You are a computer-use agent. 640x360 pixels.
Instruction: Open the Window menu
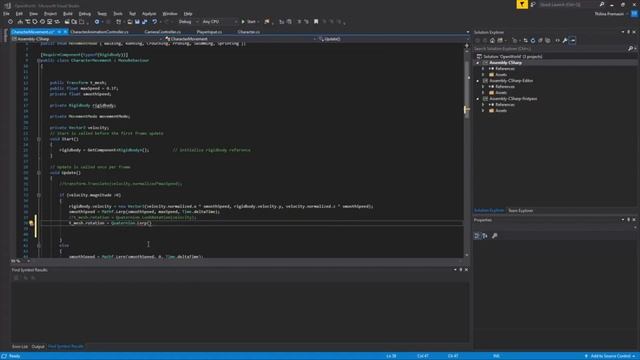(x=170, y=13)
